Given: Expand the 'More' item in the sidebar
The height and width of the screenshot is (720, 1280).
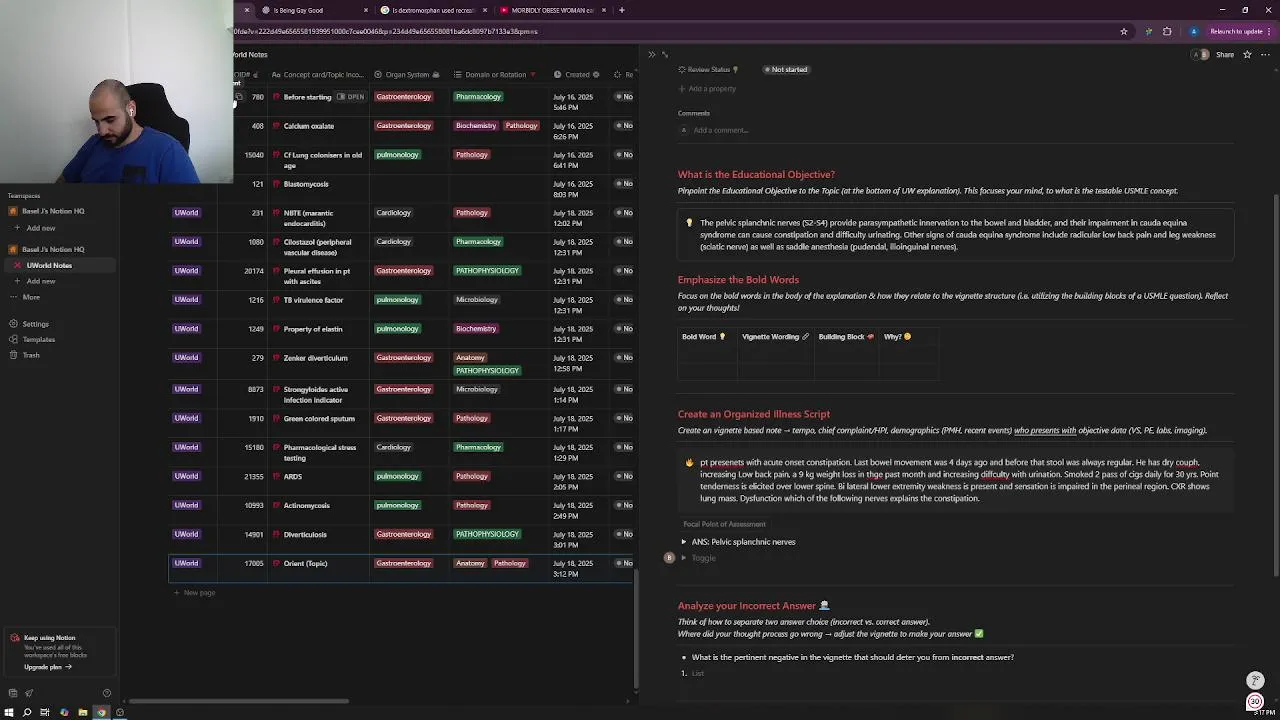Looking at the screenshot, I should (31, 297).
